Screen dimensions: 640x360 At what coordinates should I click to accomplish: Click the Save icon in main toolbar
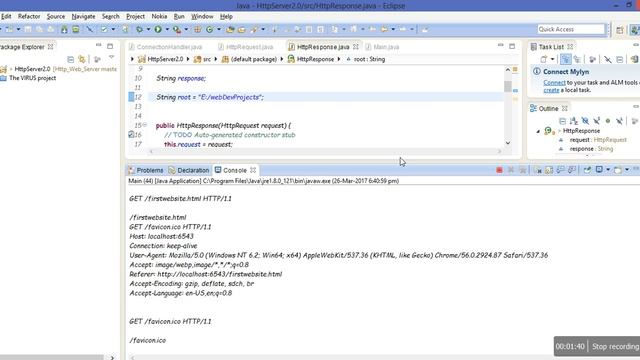point(28,29)
